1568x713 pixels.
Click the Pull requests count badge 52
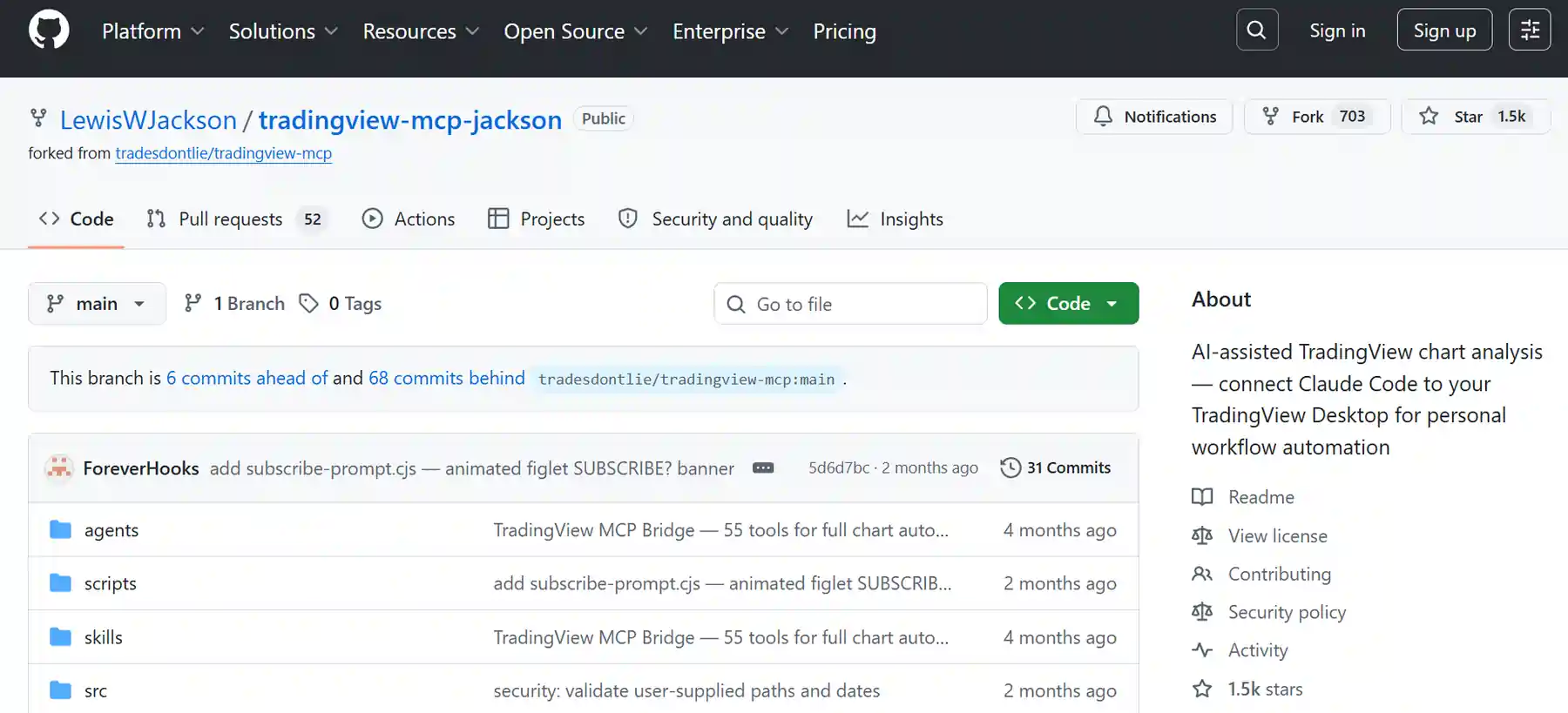pyautogui.click(x=313, y=219)
